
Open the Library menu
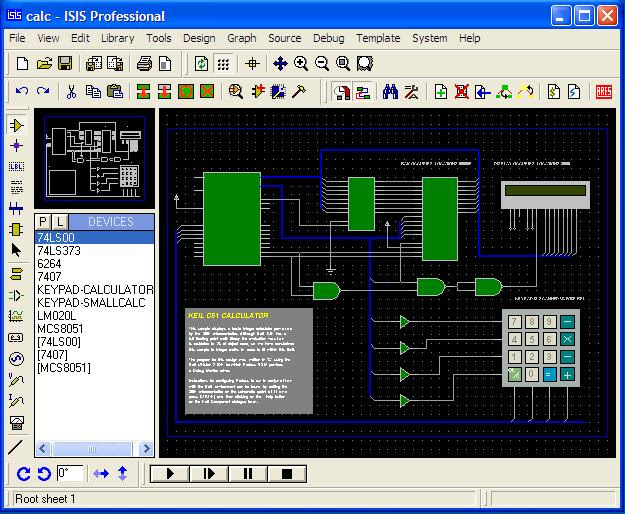coord(118,38)
